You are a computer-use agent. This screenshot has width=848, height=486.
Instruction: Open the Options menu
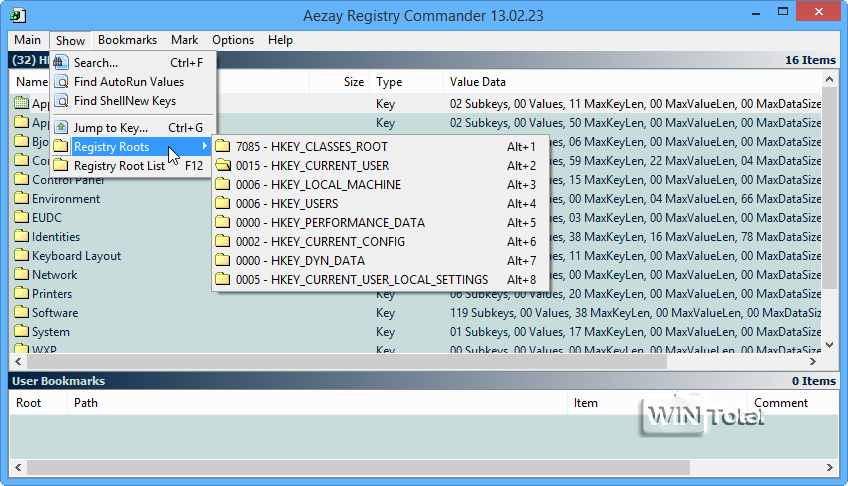pos(233,40)
